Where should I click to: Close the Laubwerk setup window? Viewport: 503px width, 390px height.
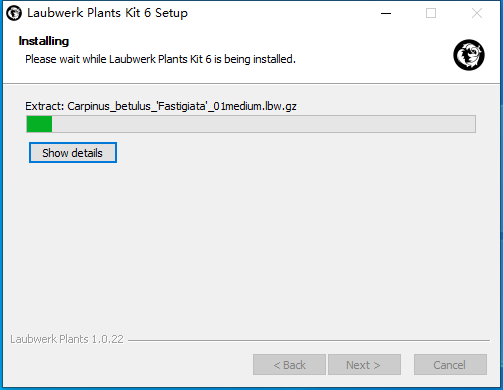pos(477,13)
